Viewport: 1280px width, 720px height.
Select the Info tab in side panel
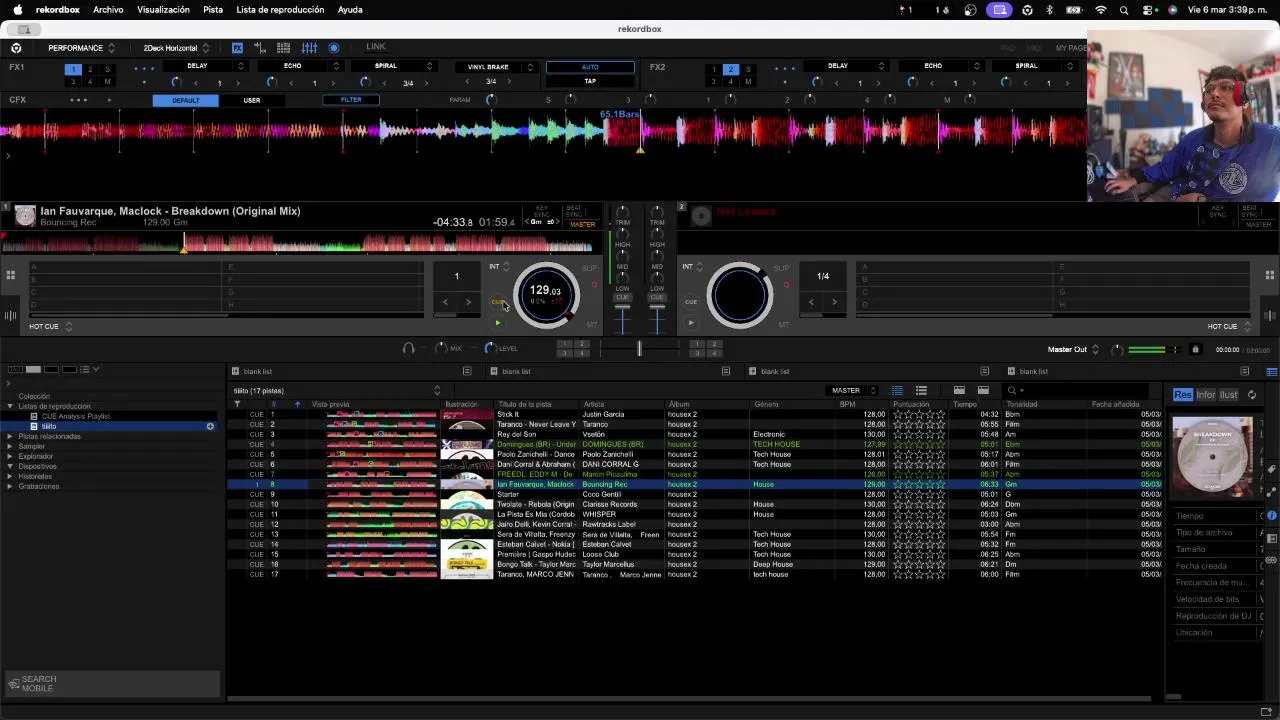pyautogui.click(x=1206, y=395)
